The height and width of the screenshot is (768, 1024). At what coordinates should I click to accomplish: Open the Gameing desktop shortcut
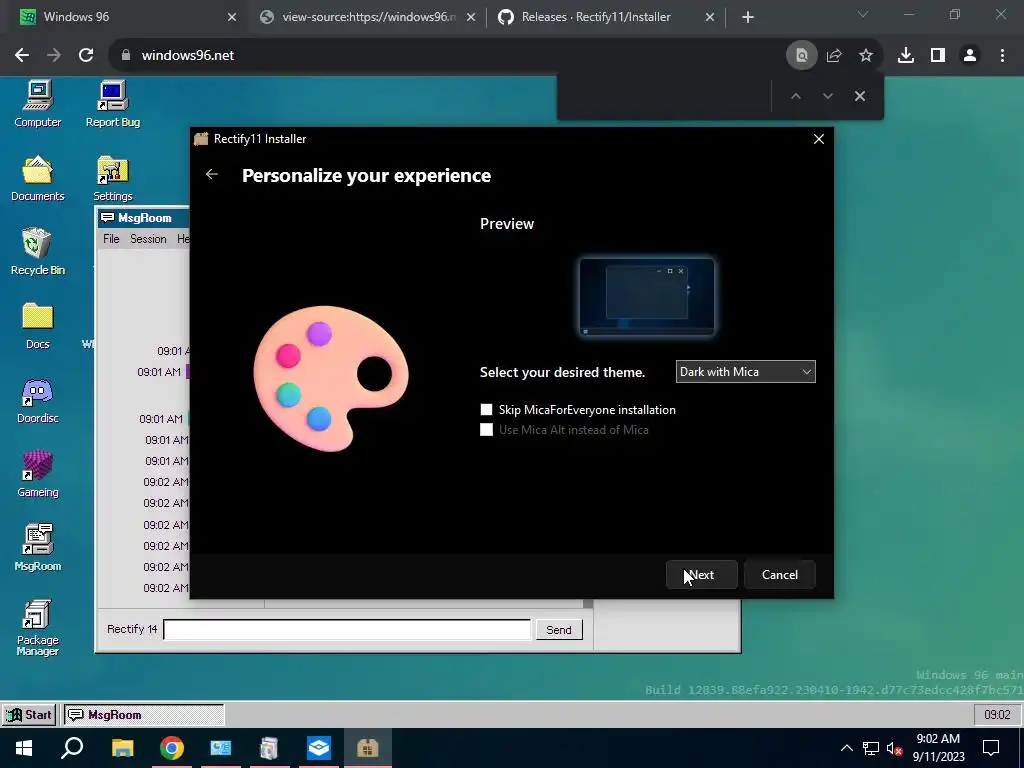tap(37, 475)
